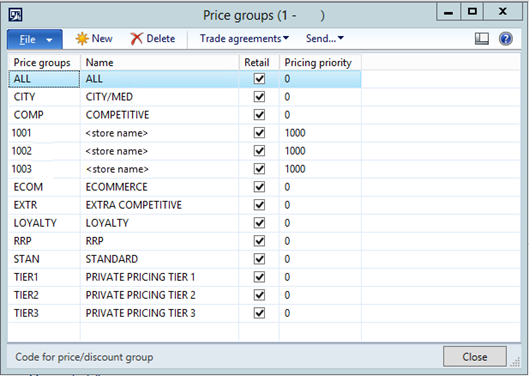The width and height of the screenshot is (529, 376).
Task: Select the 1003 price group cell
Action: tap(44, 169)
